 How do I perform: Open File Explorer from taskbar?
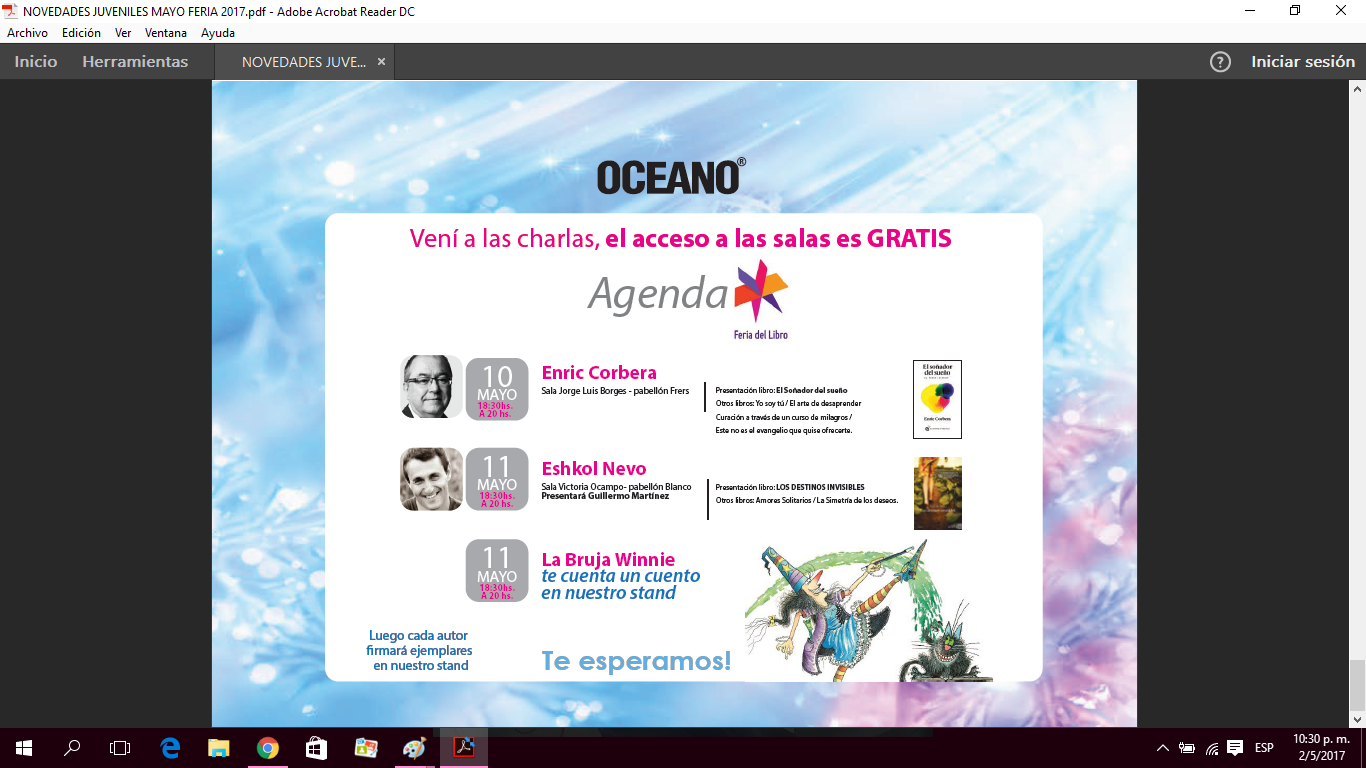[218, 748]
